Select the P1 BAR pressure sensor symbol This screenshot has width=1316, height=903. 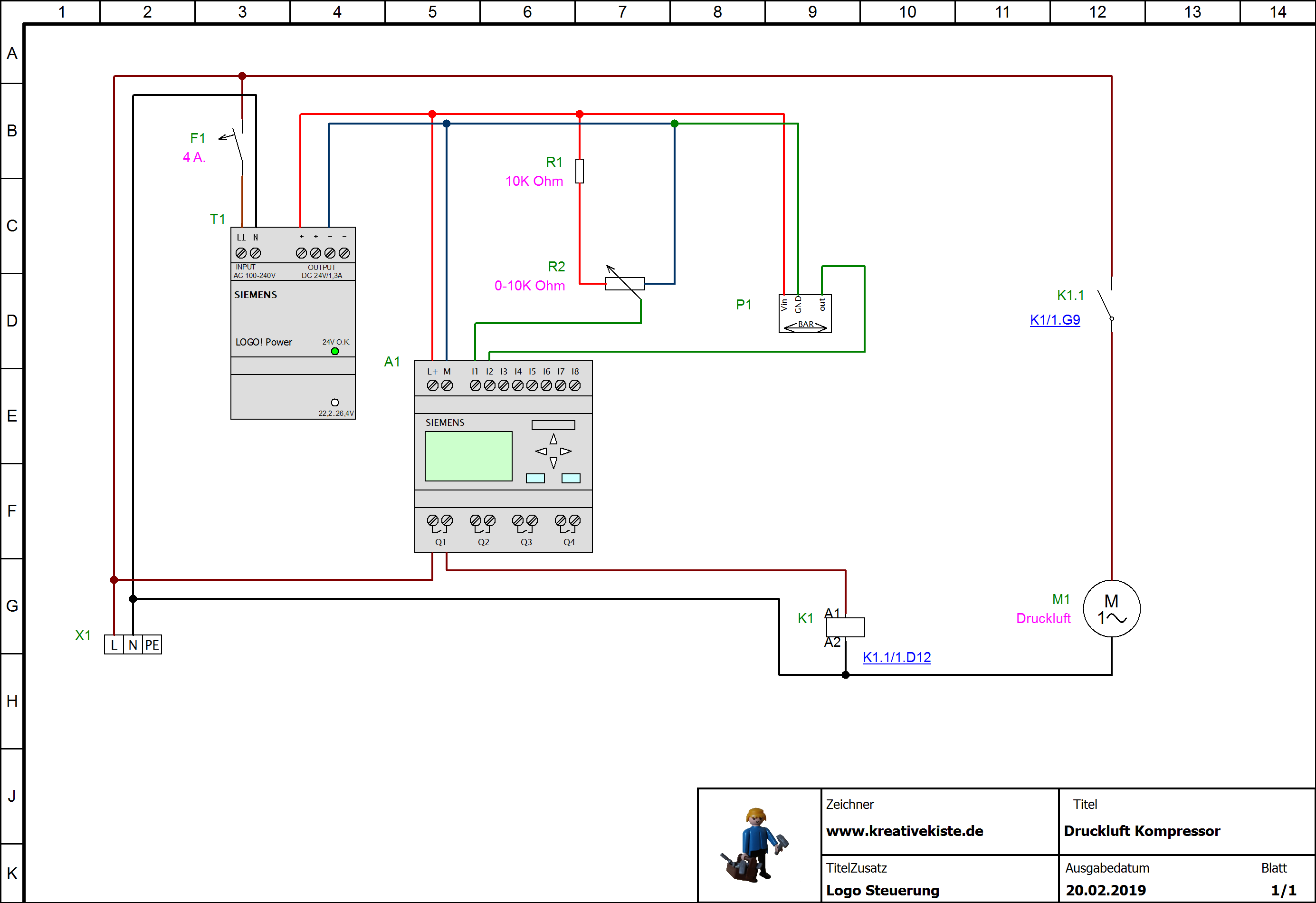coord(805,313)
